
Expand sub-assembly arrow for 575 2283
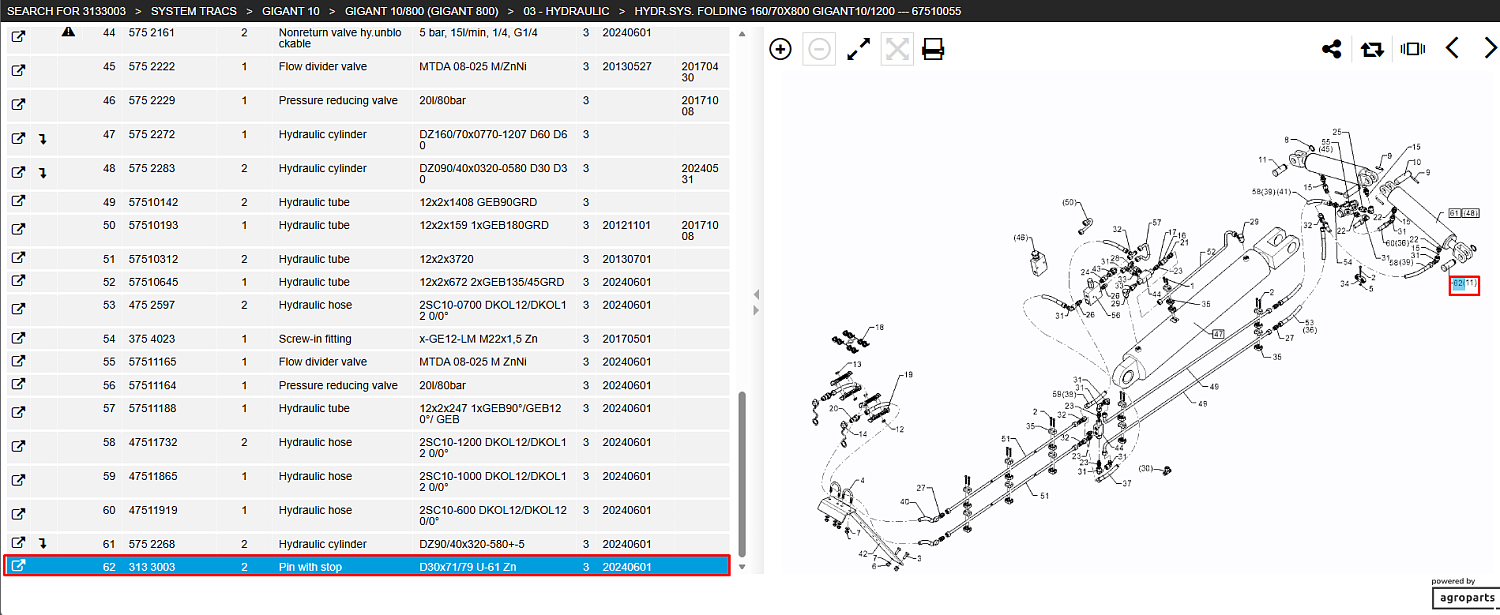(43, 173)
